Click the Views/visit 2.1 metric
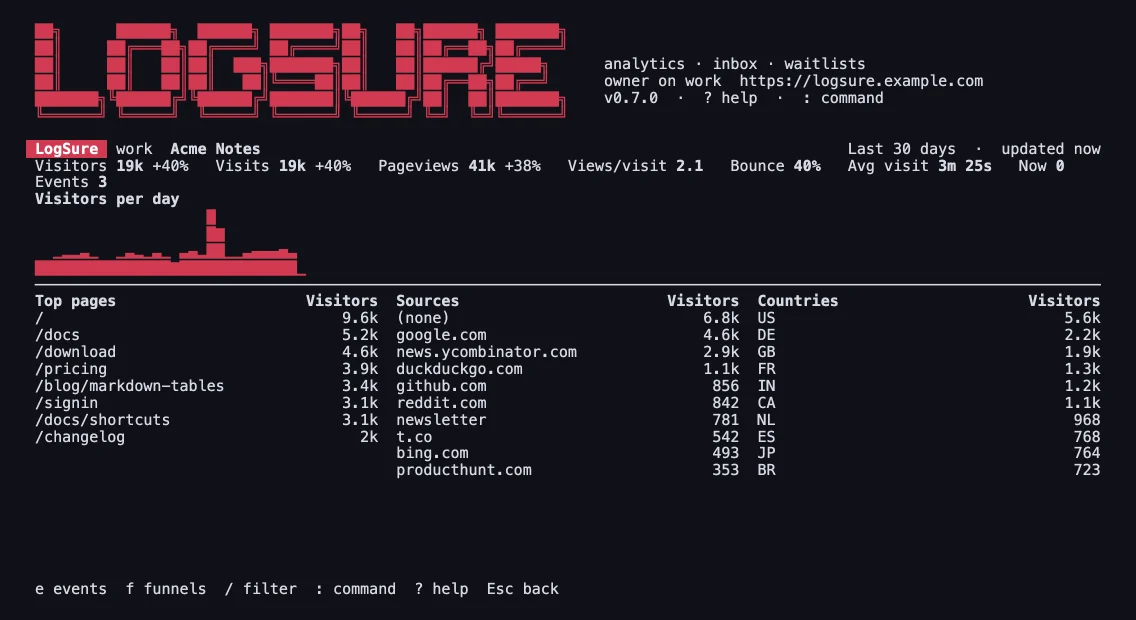Image resolution: width=1136 pixels, height=620 pixels. click(x=635, y=166)
